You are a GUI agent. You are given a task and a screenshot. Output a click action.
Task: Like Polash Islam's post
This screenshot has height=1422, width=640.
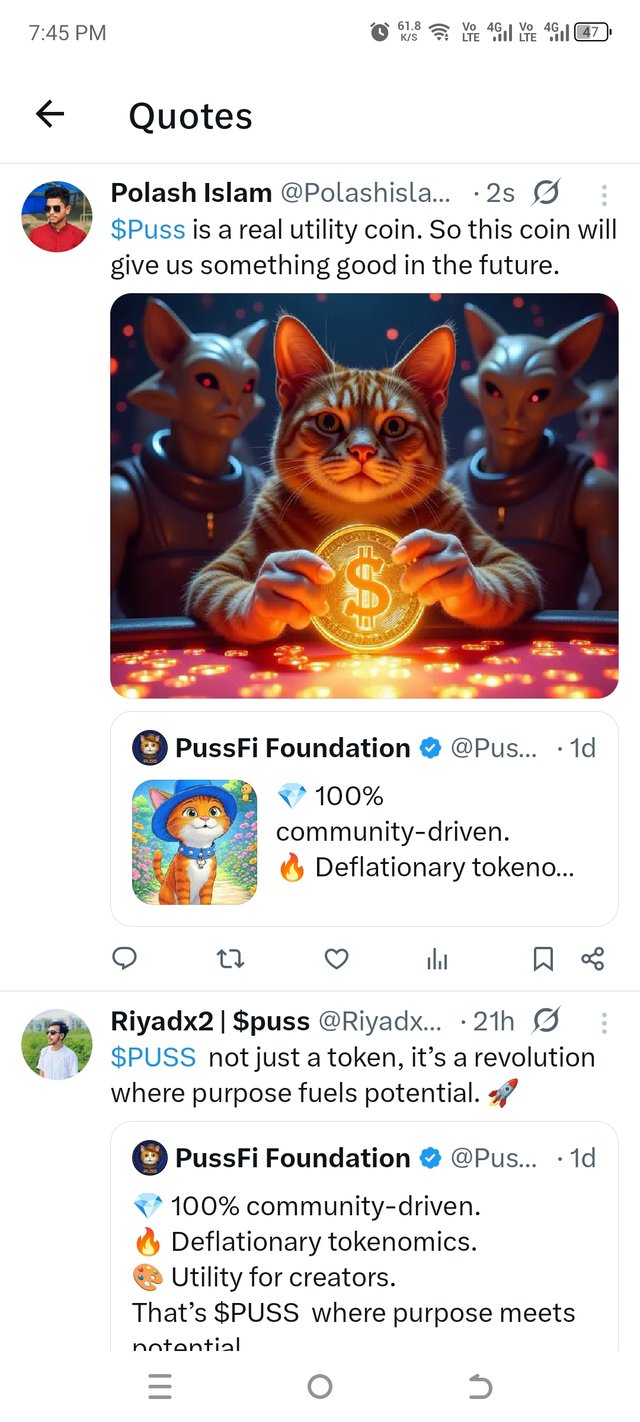pos(337,959)
